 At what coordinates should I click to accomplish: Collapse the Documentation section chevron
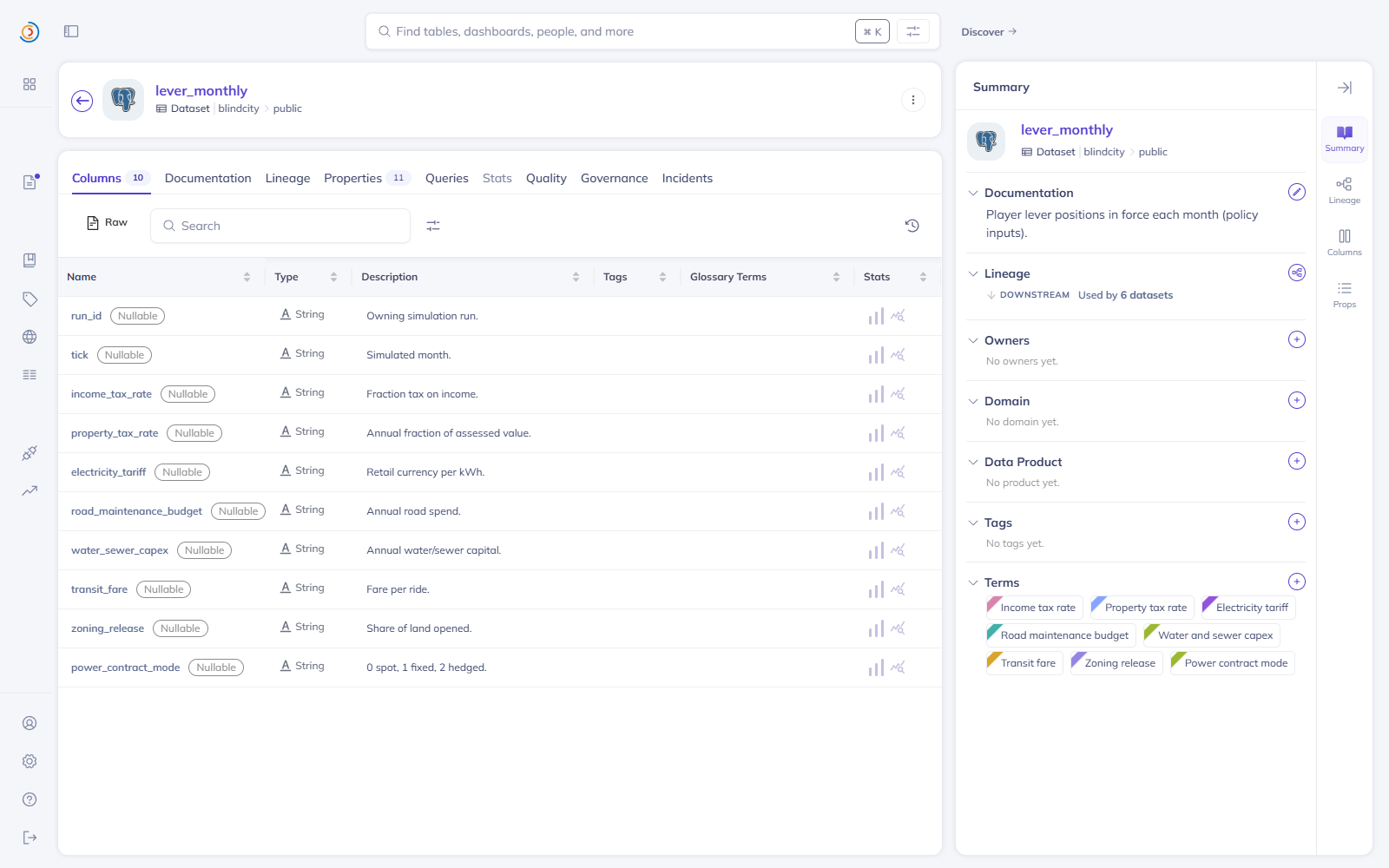(973, 193)
